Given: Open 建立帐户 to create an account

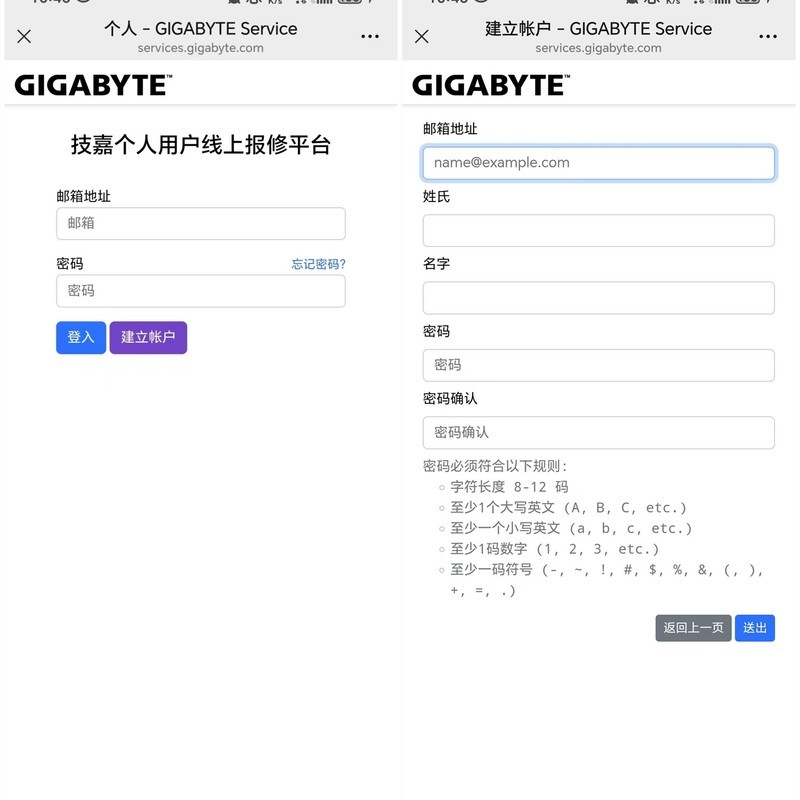Looking at the screenshot, I should (x=148, y=338).
